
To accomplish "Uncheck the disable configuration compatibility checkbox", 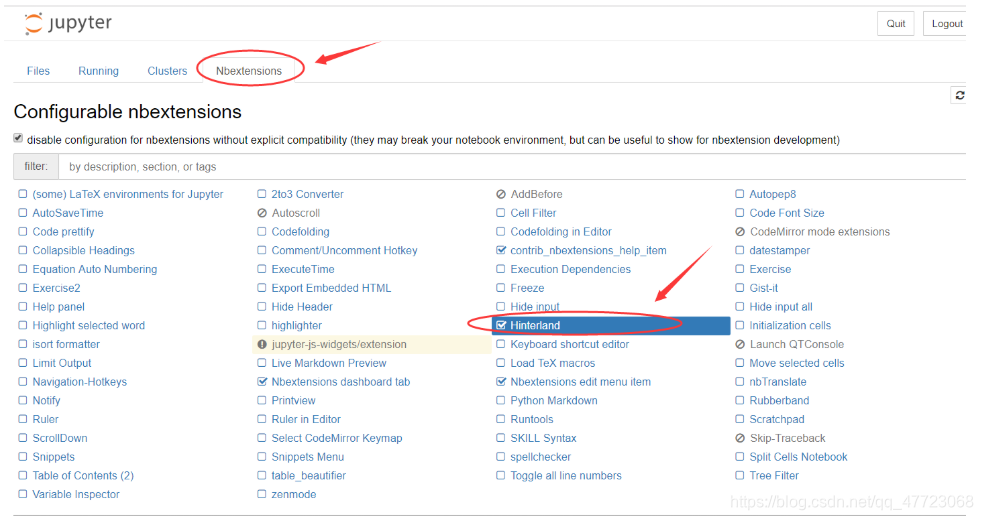I will (x=18, y=139).
